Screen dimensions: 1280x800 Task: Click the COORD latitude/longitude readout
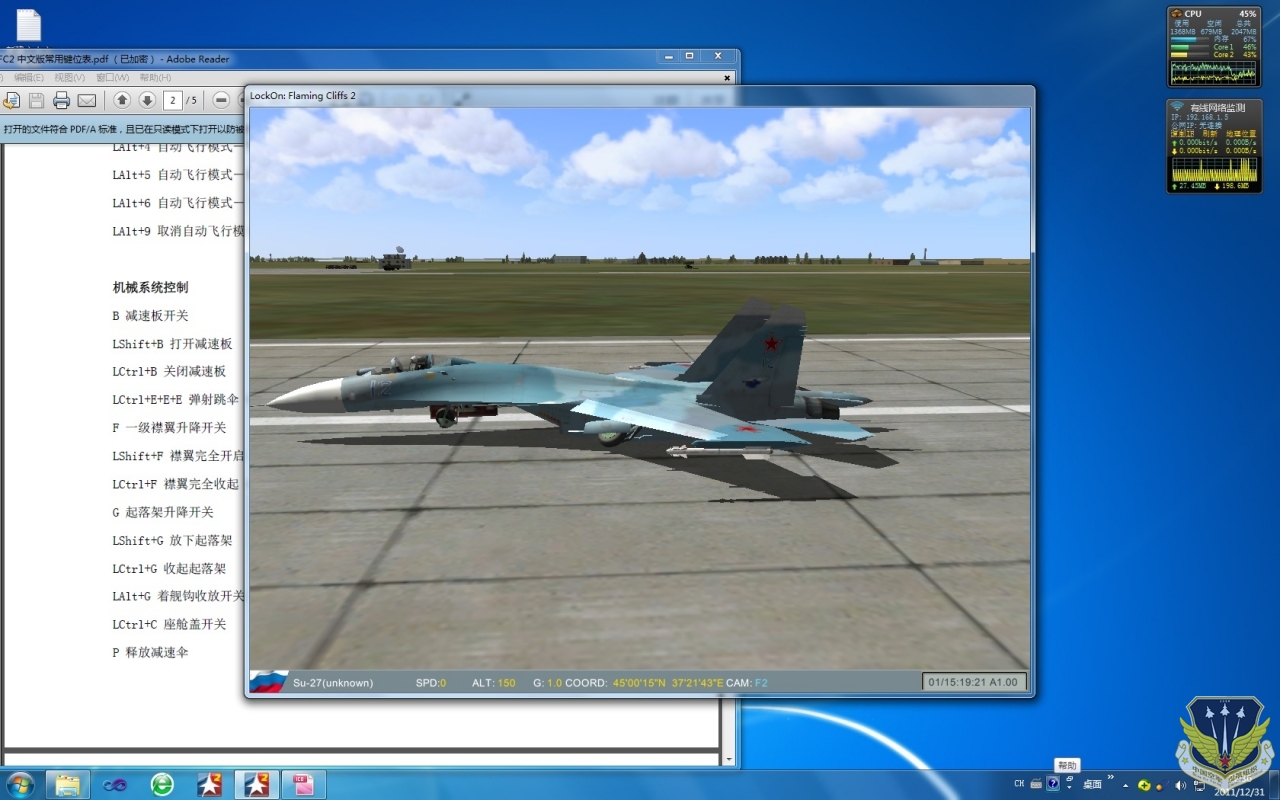[644, 683]
